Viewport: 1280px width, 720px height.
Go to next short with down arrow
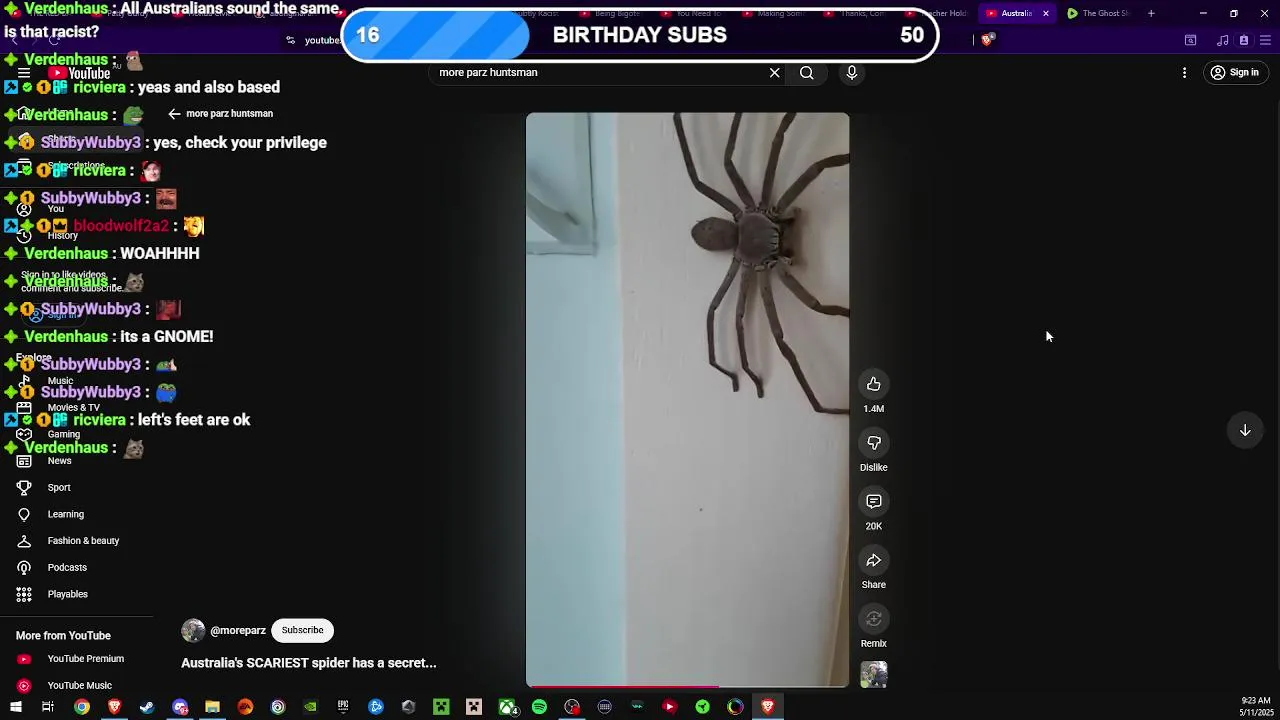point(1245,430)
